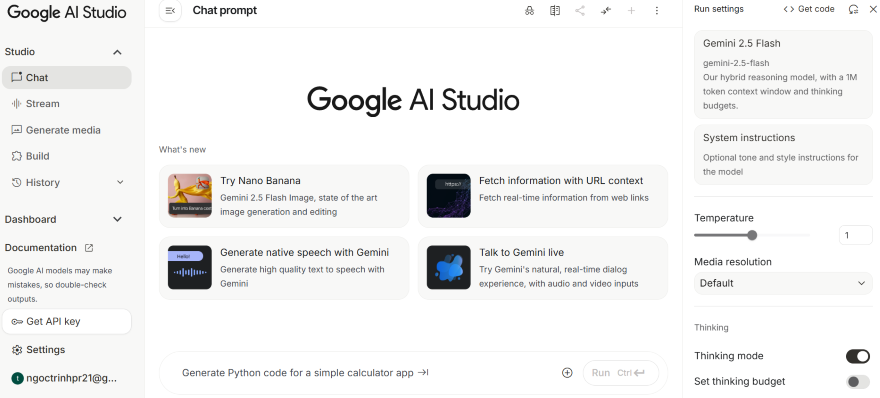Viewport: 880px width, 398px height.
Task: Click the Temperature value field
Action: pyautogui.click(x=855, y=235)
